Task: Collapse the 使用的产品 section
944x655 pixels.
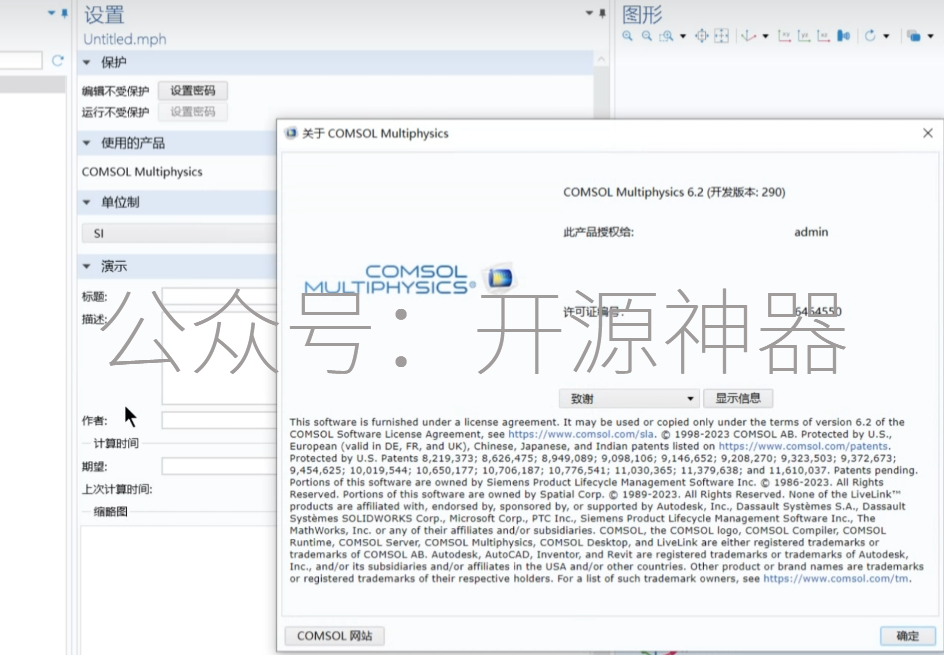Action: click(x=86, y=143)
